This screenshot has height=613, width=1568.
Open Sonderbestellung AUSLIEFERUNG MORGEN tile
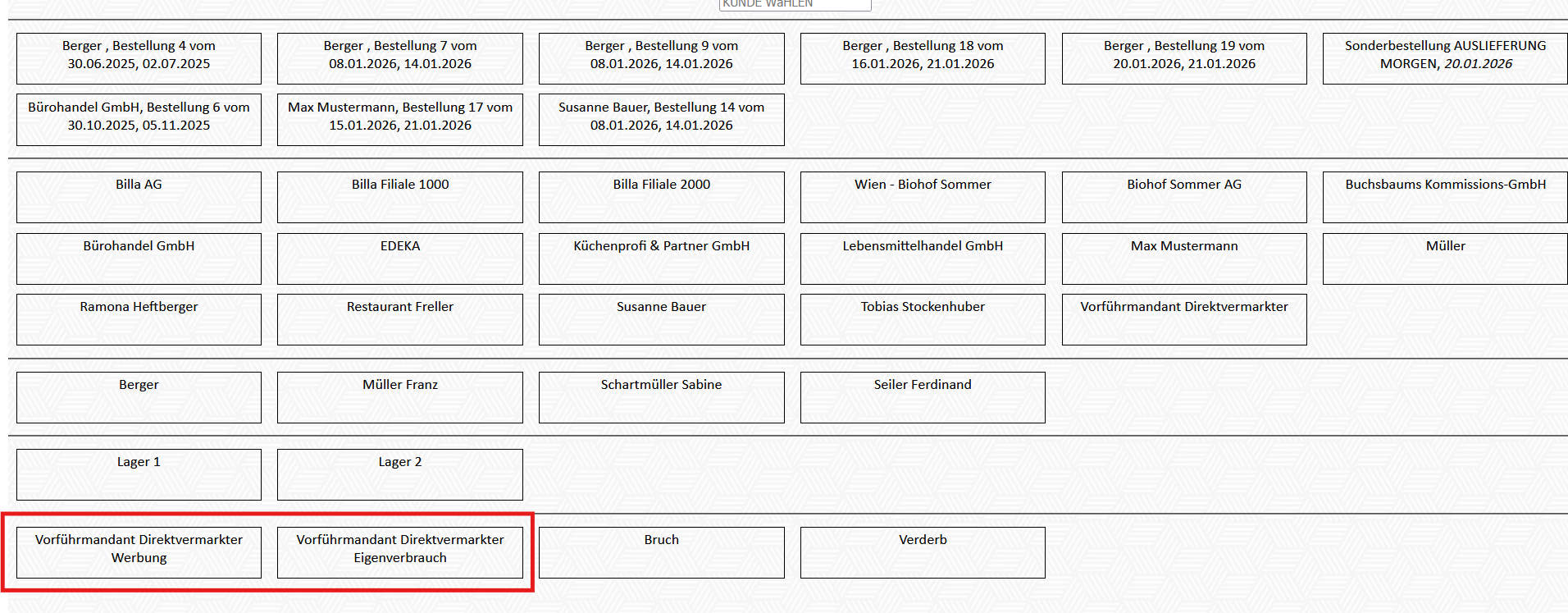pos(1445,57)
